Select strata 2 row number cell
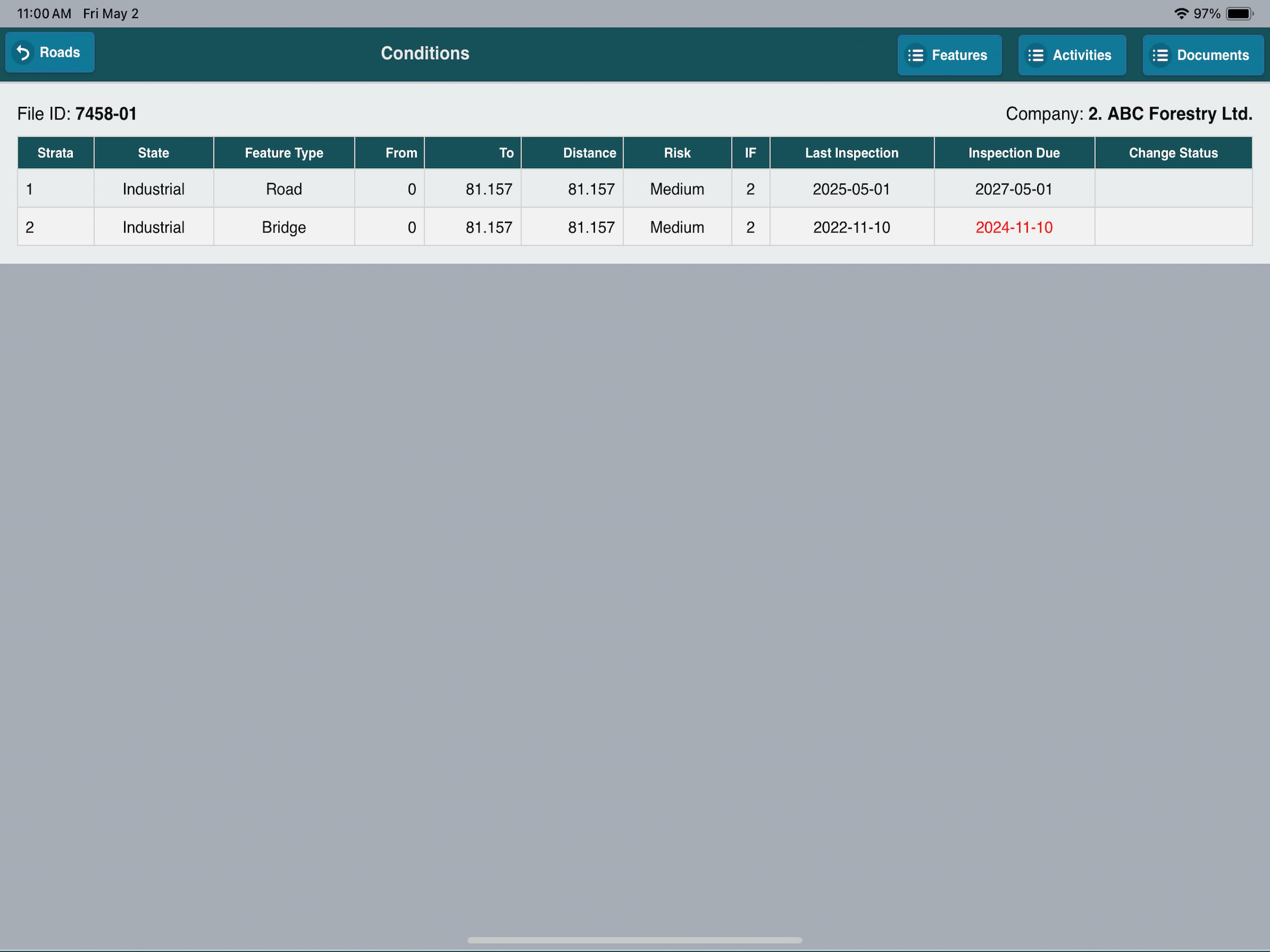 point(56,227)
